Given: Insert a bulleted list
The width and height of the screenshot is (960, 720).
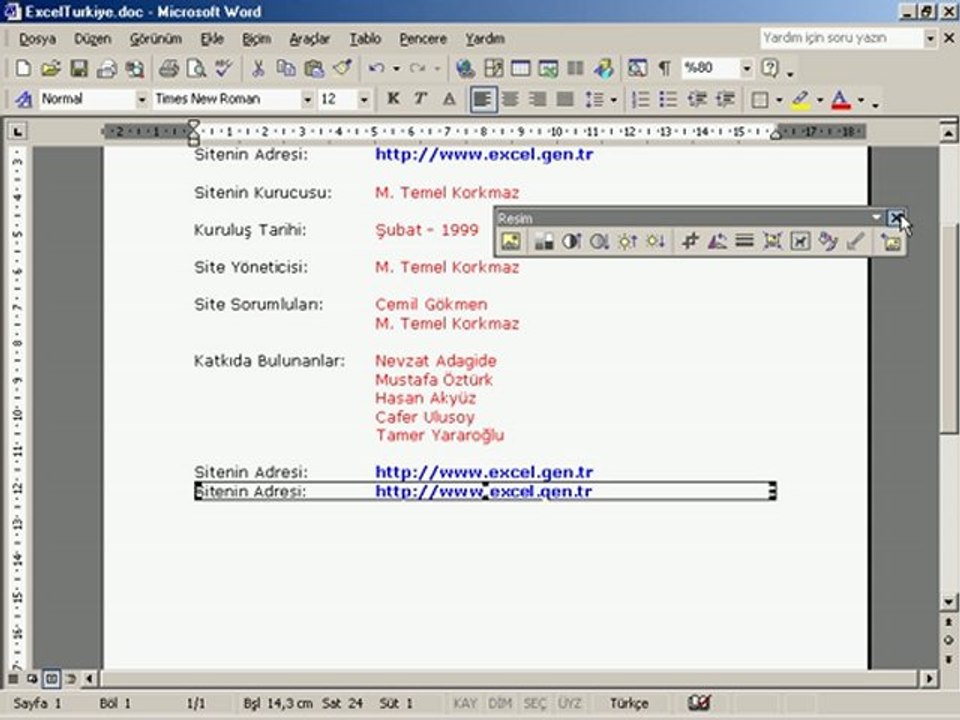Looking at the screenshot, I should [668, 99].
